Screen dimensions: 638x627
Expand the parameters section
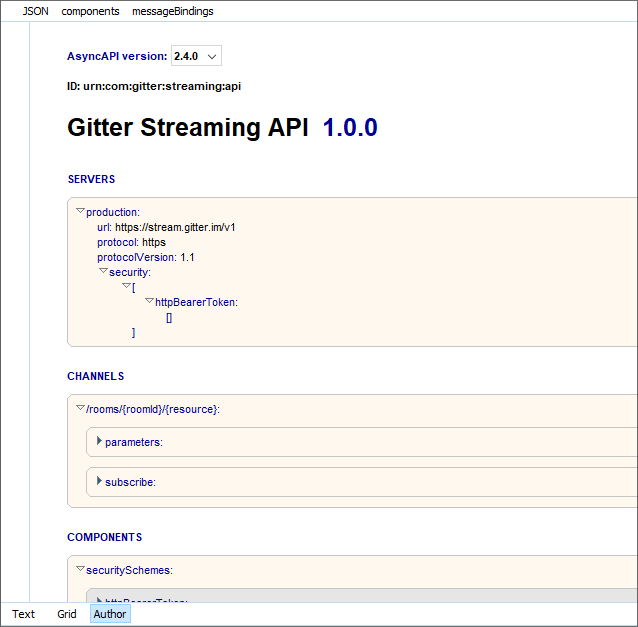(99, 441)
